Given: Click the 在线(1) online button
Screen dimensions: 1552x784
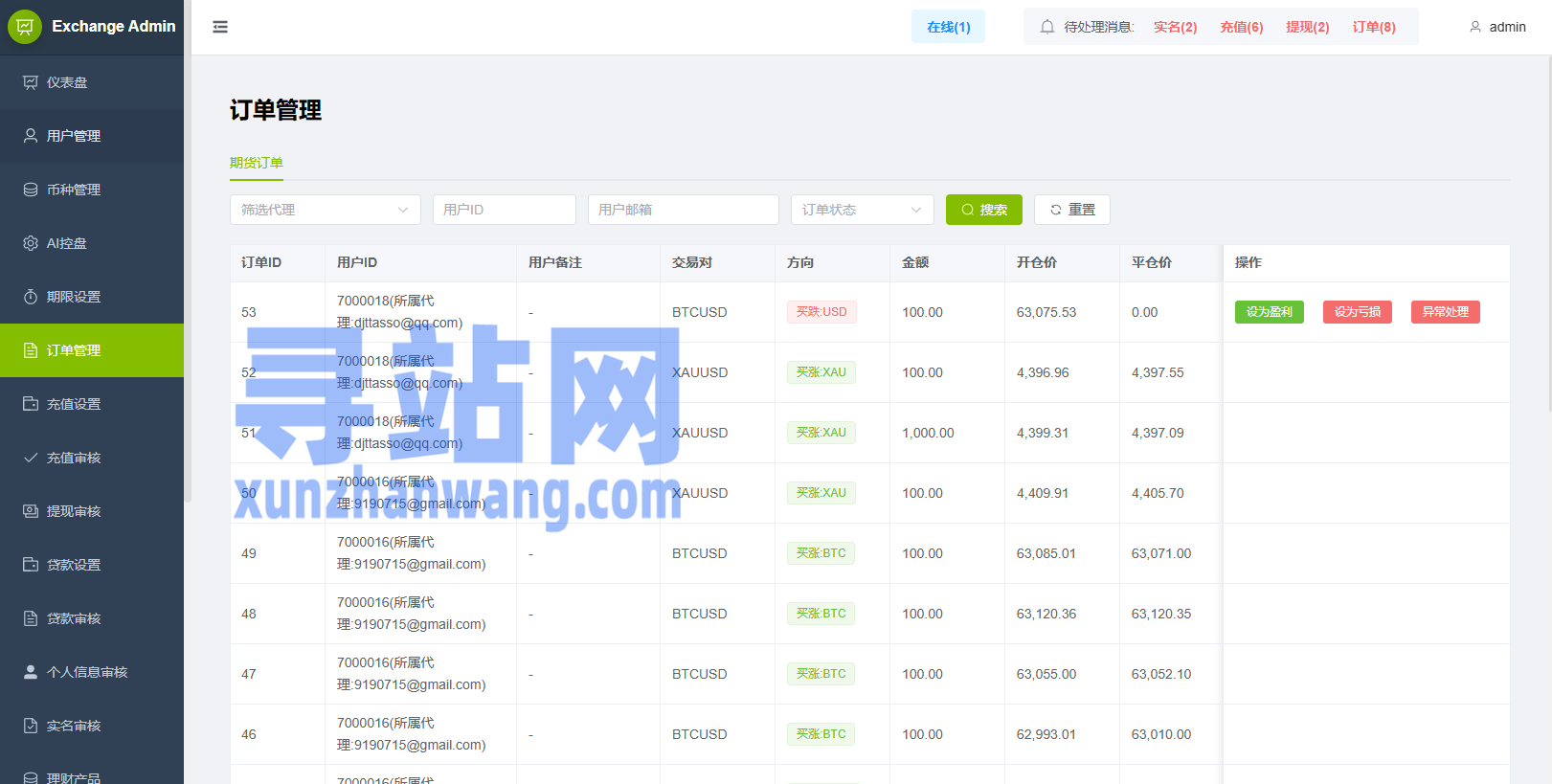Looking at the screenshot, I should pyautogui.click(x=948, y=27).
